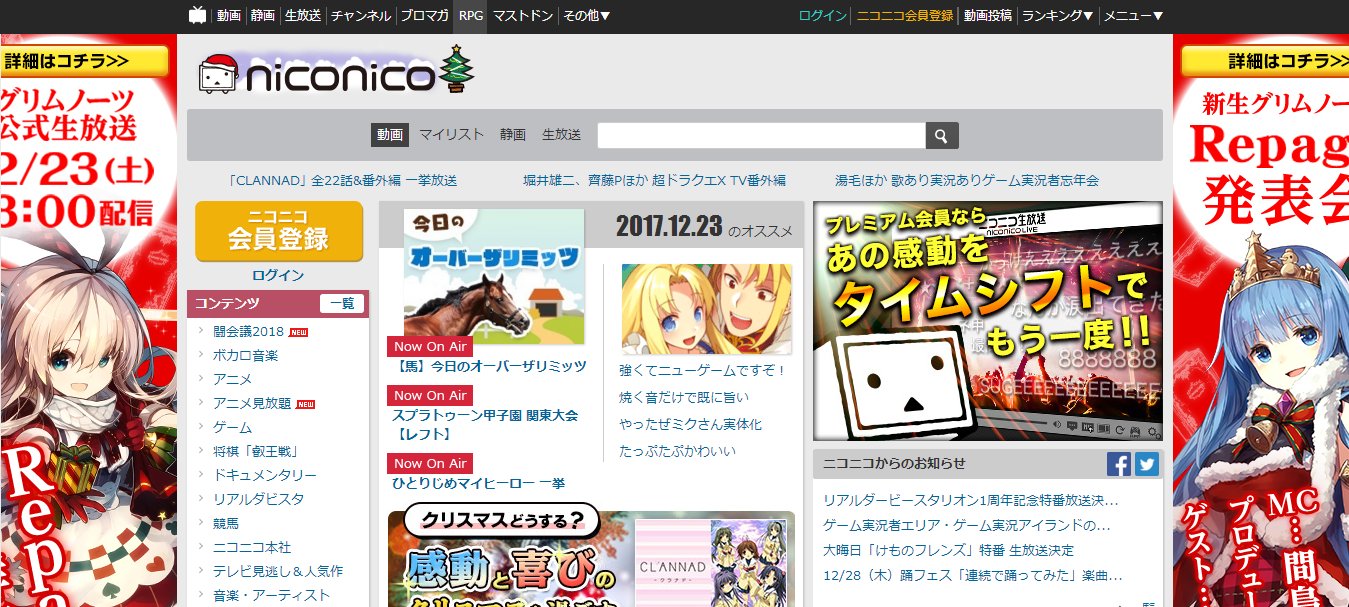Click 動画投稿 in the top bar
Viewport: 1349px width, 607px height.
click(x=988, y=15)
